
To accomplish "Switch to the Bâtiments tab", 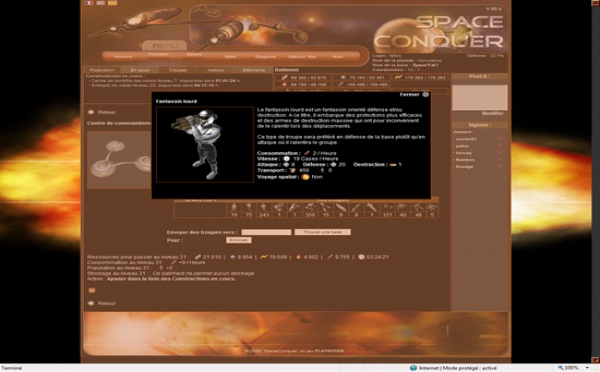I will 254,70.
